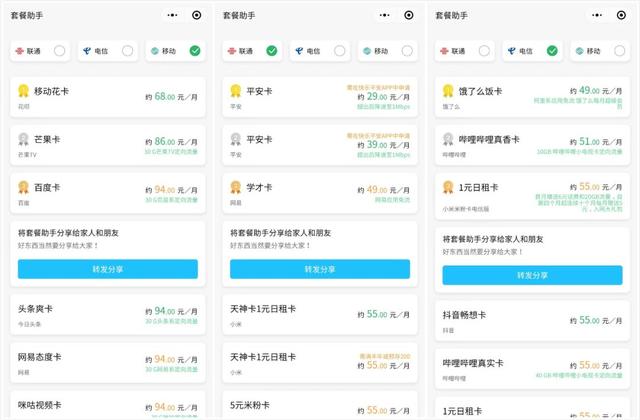Open the 芒果卡 plan card

pos(108,145)
